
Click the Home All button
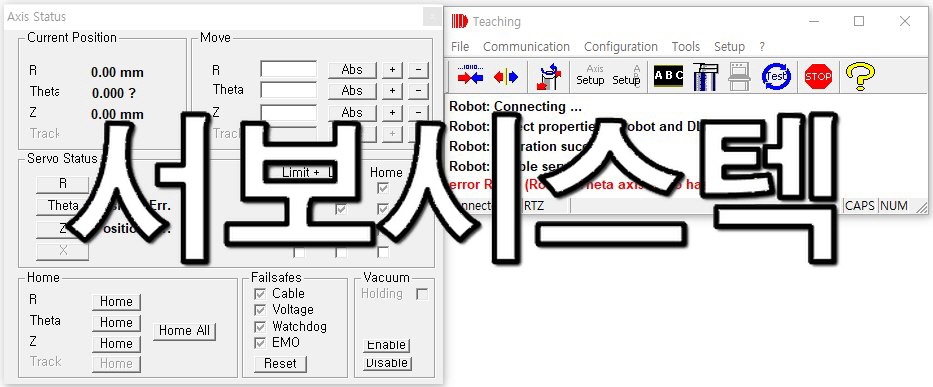tap(184, 331)
